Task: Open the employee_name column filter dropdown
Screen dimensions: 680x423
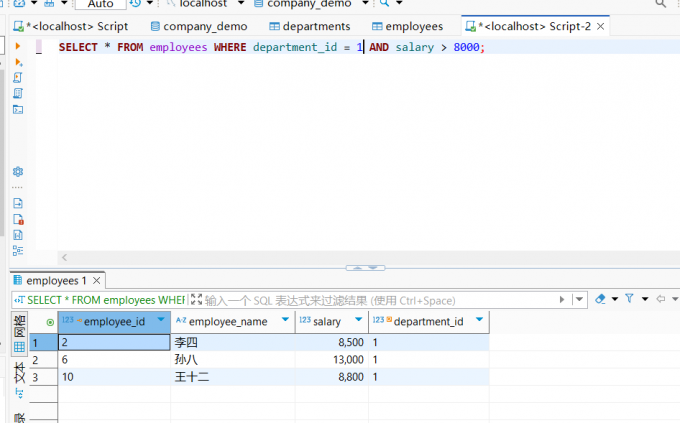Action: point(285,320)
